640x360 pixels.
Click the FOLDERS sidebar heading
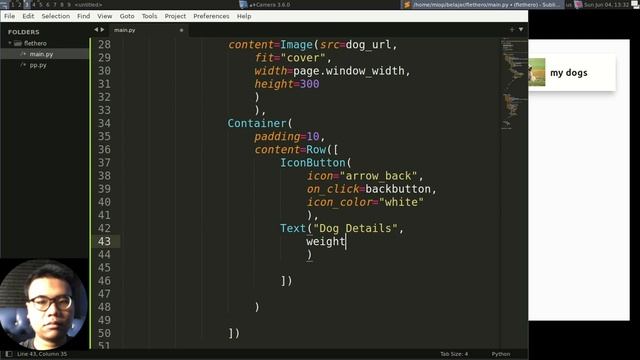[x=24, y=32]
